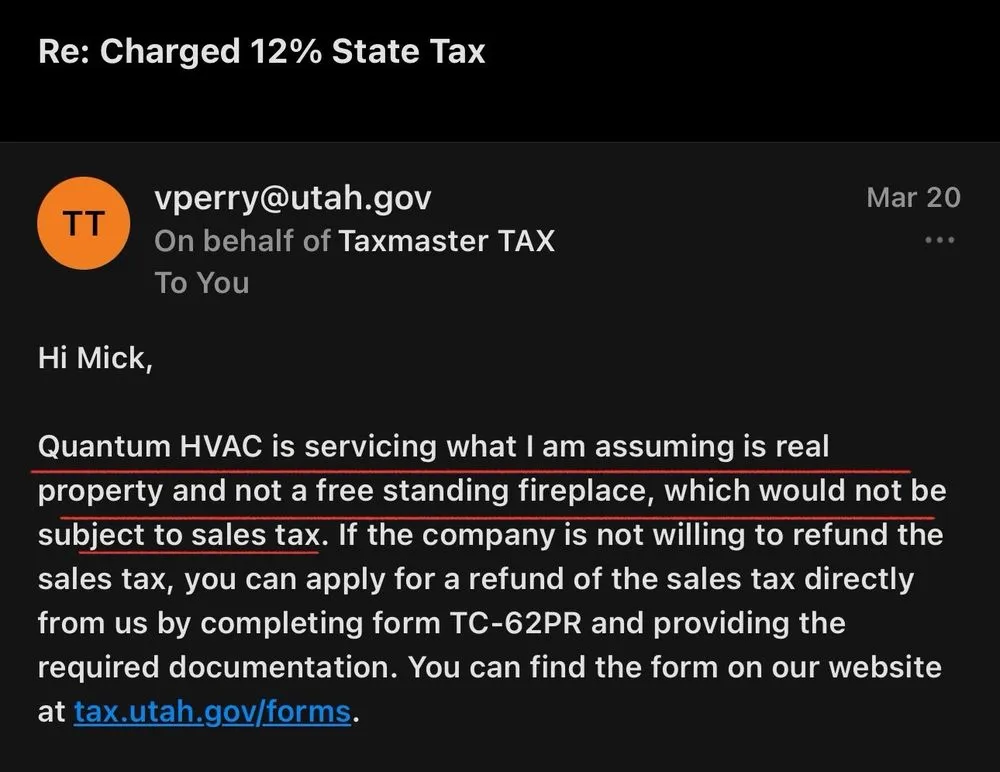Tap the sender address vperry@utah.gov
The height and width of the screenshot is (772, 1000).
click(x=292, y=198)
